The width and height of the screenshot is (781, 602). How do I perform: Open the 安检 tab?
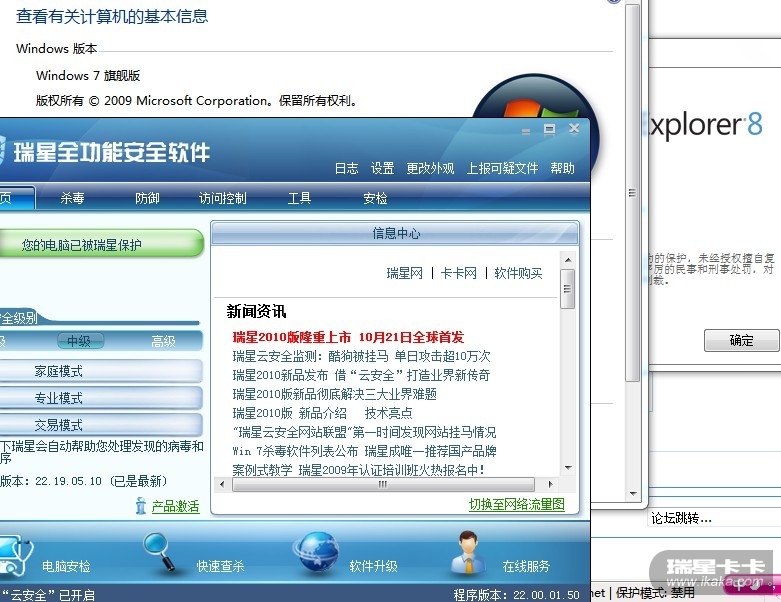coord(375,198)
